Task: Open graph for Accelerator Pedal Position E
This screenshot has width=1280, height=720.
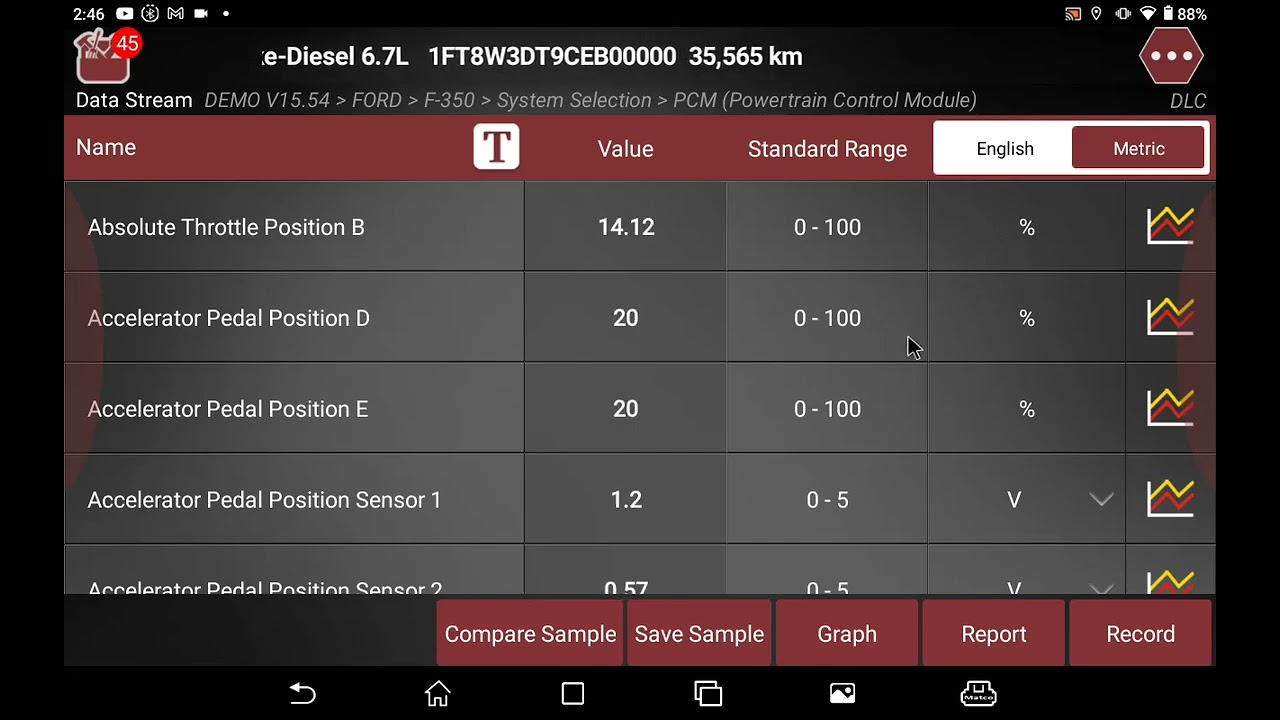Action: 1170,408
